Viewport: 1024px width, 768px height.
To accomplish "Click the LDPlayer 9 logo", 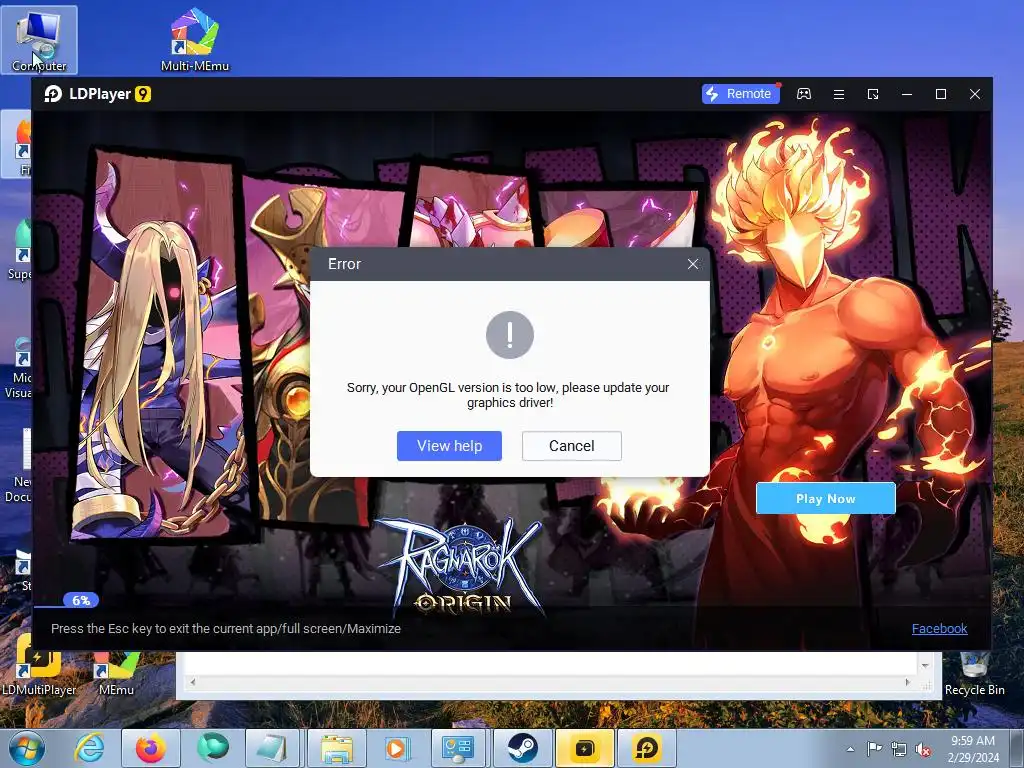I will coord(97,94).
